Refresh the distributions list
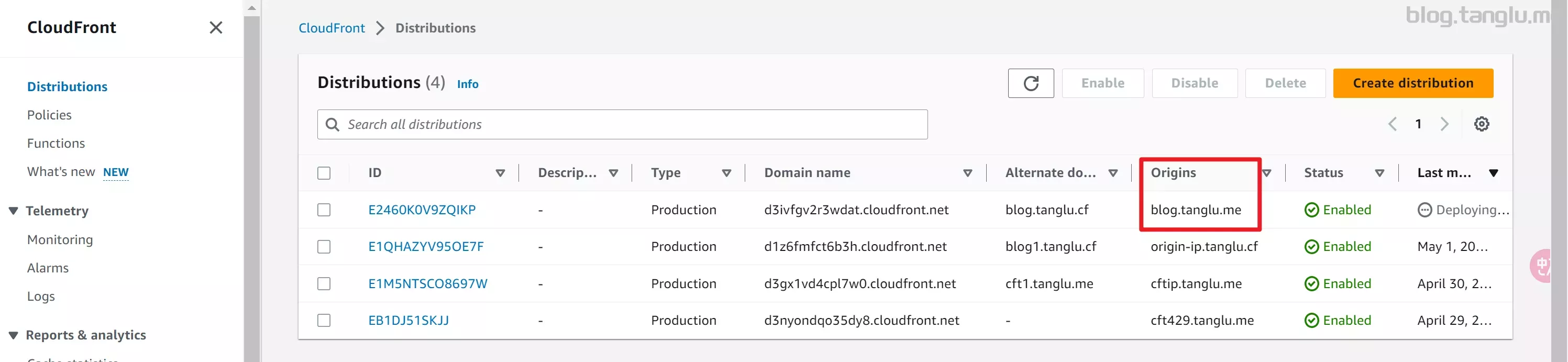This screenshot has width=1568, height=362. pyautogui.click(x=1031, y=83)
